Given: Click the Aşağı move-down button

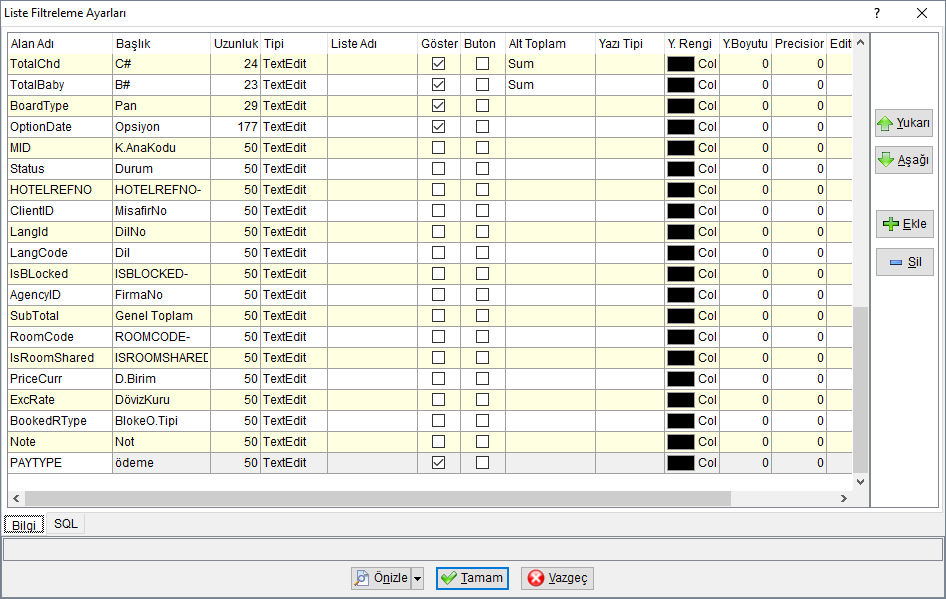Looking at the screenshot, I should pyautogui.click(x=904, y=160).
